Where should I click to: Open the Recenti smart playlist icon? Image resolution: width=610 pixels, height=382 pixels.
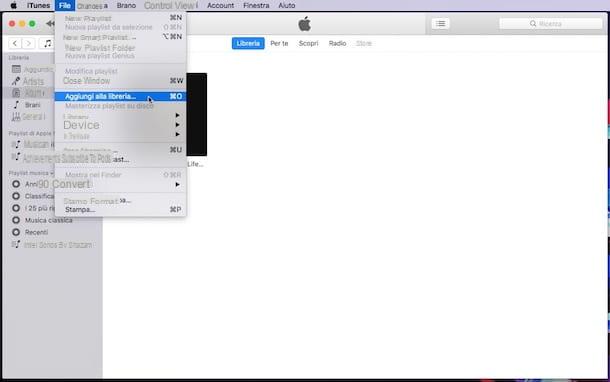16,232
